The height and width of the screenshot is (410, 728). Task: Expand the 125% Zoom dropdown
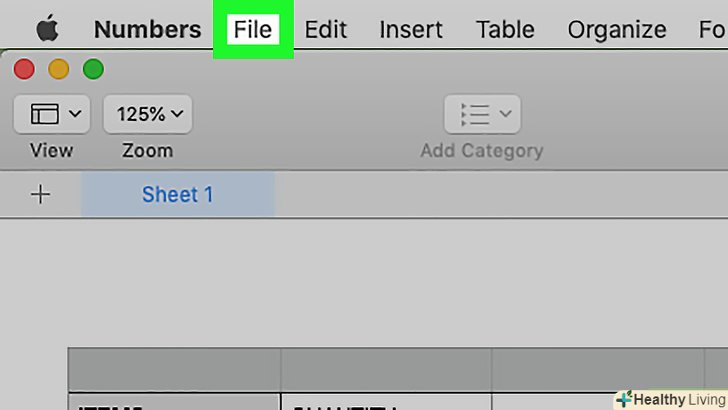(148, 114)
